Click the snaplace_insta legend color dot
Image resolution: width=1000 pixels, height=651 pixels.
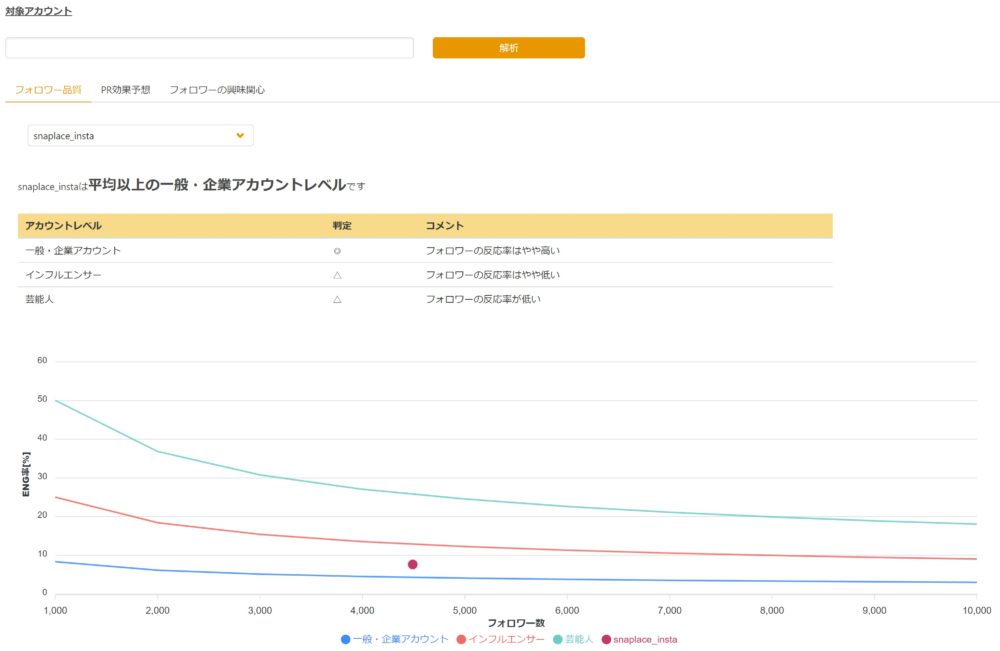pos(606,639)
